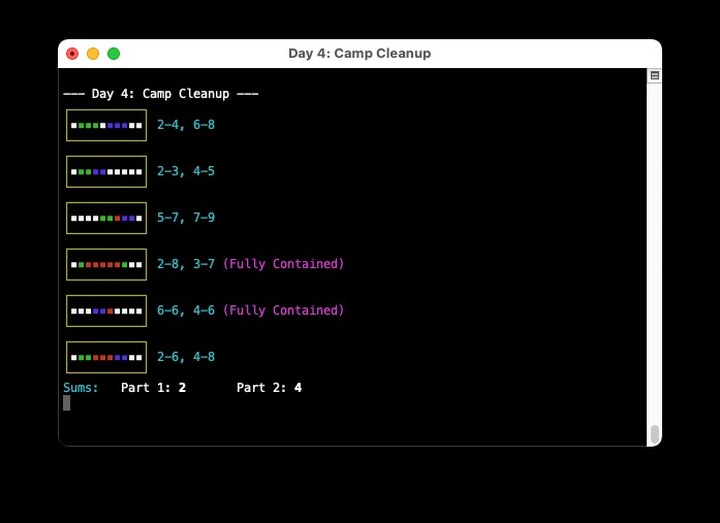The image size is (720, 523).
Task: Click the '2-6, 4-8' range text
Action: (x=186, y=357)
